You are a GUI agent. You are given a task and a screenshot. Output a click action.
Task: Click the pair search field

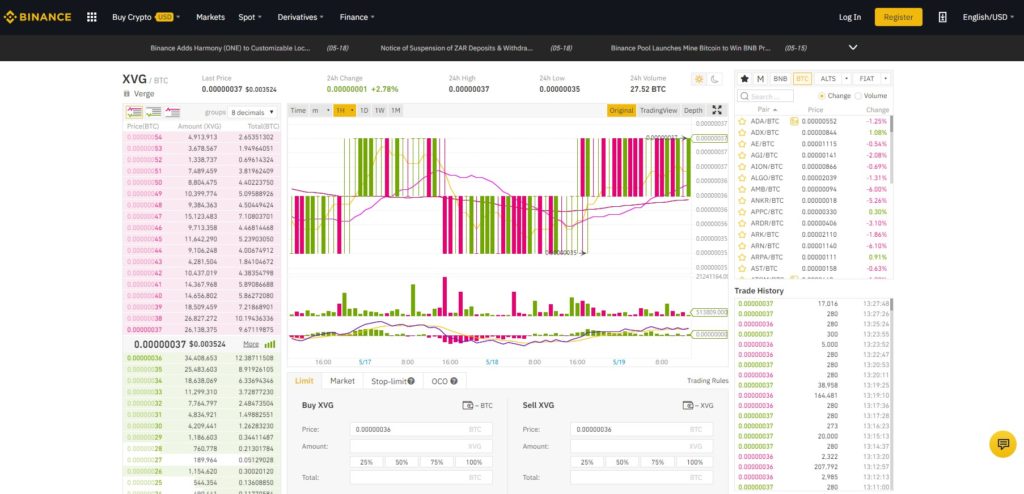coord(765,96)
